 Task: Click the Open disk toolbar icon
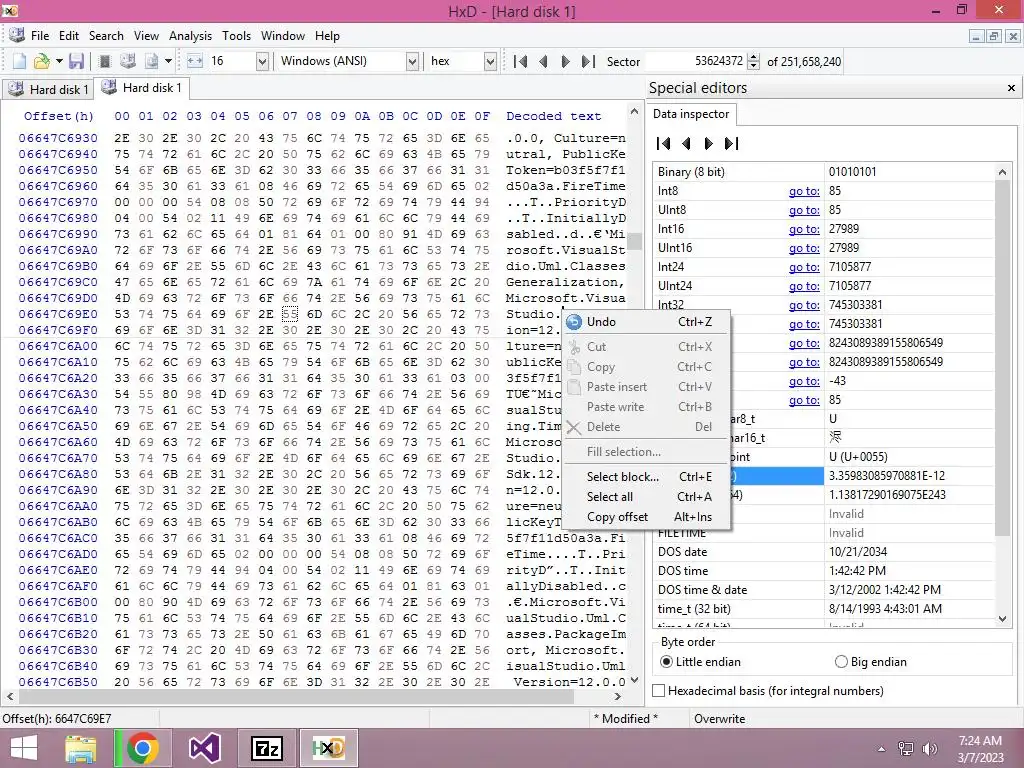[x=128, y=61]
